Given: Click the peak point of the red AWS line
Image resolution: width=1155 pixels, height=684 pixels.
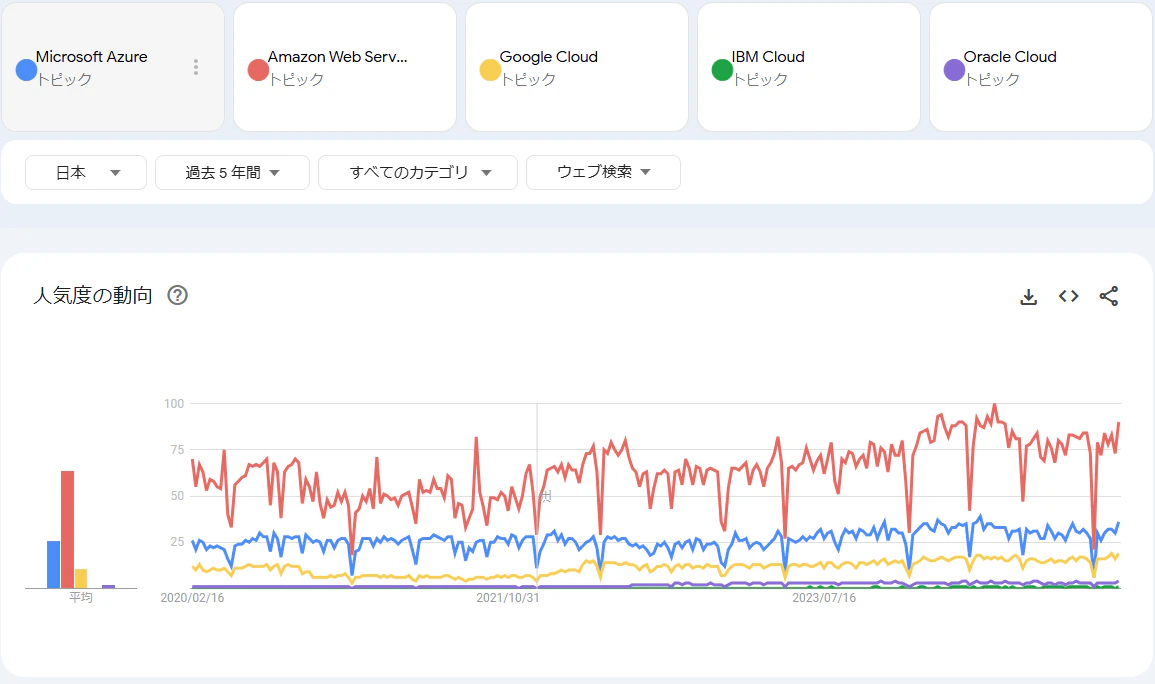Looking at the screenshot, I should (994, 404).
